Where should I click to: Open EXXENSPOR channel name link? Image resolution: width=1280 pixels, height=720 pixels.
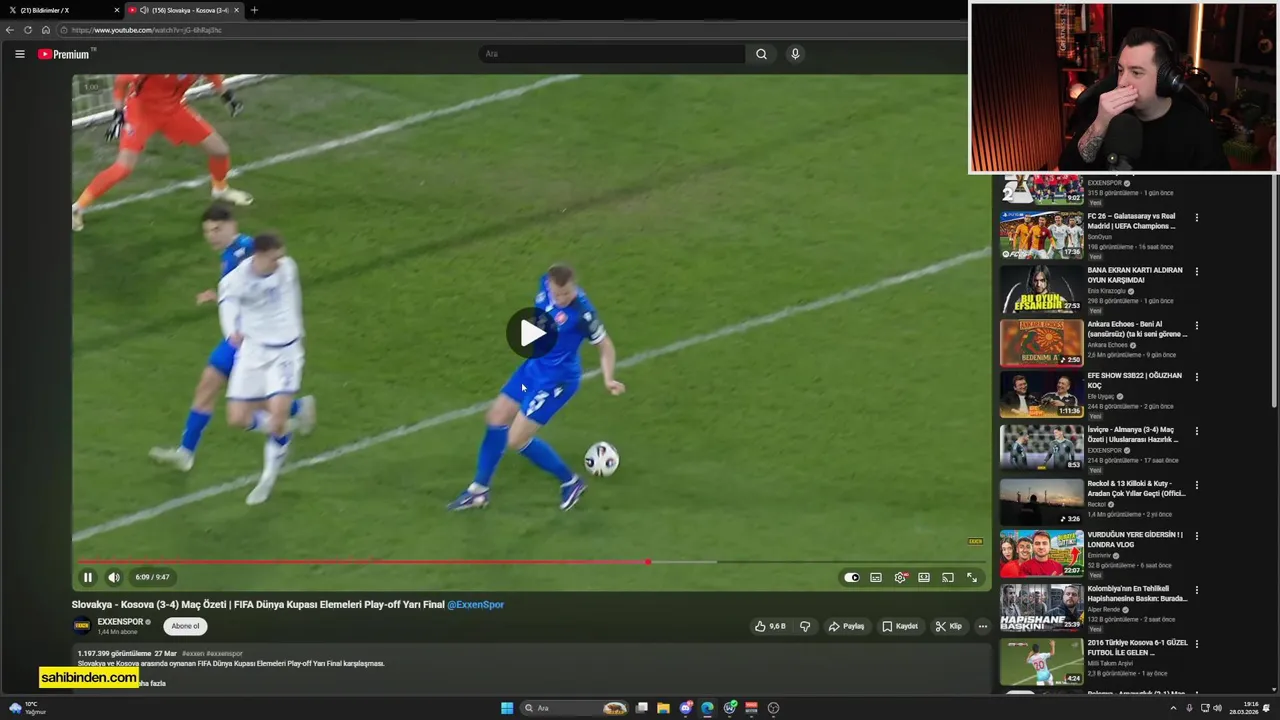tap(120, 622)
